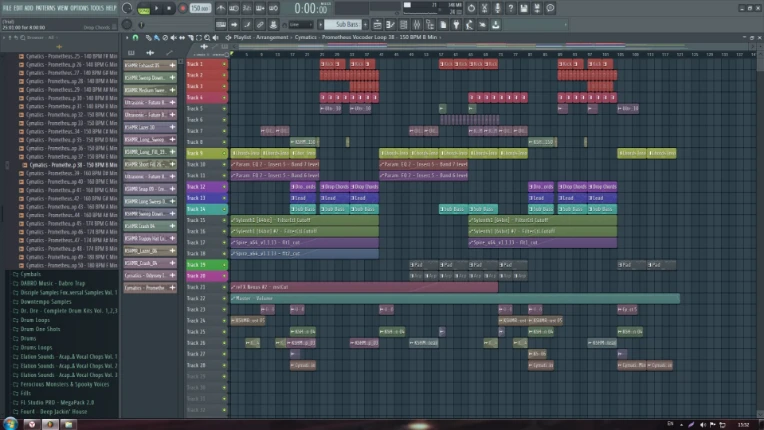Arm the red Record button

[x=183, y=8]
